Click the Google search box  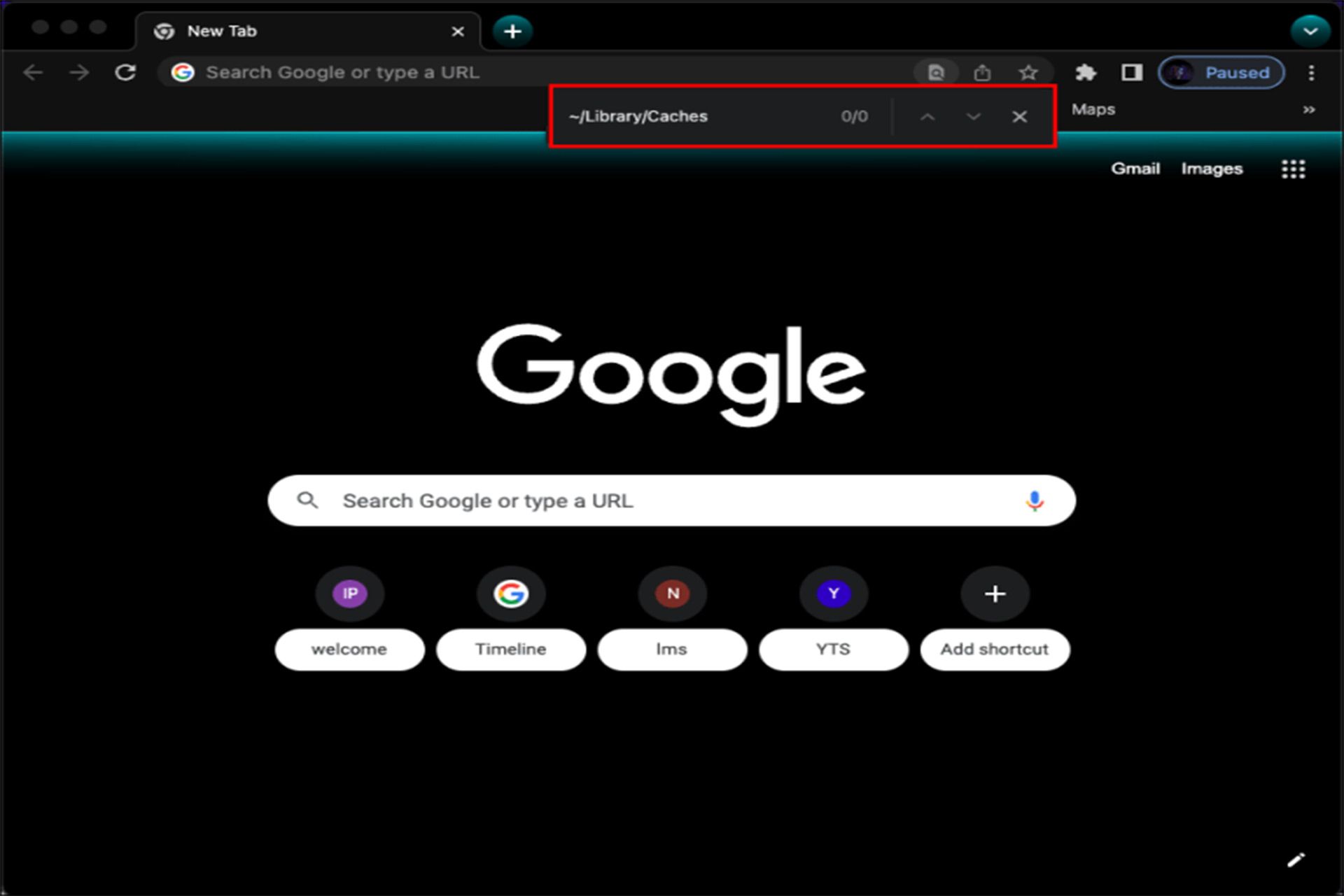point(671,500)
